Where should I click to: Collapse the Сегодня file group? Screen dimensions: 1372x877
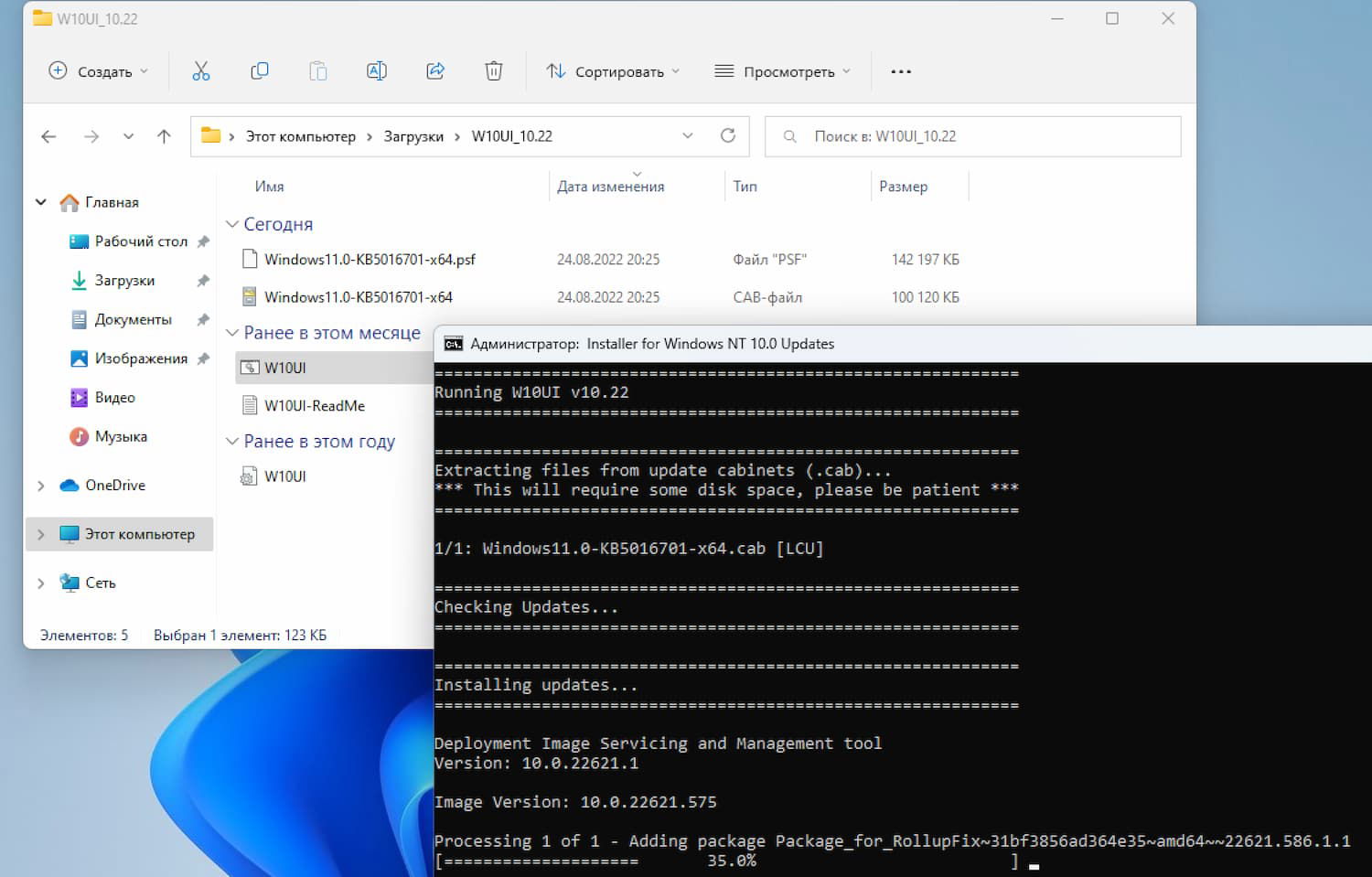pyautogui.click(x=232, y=224)
